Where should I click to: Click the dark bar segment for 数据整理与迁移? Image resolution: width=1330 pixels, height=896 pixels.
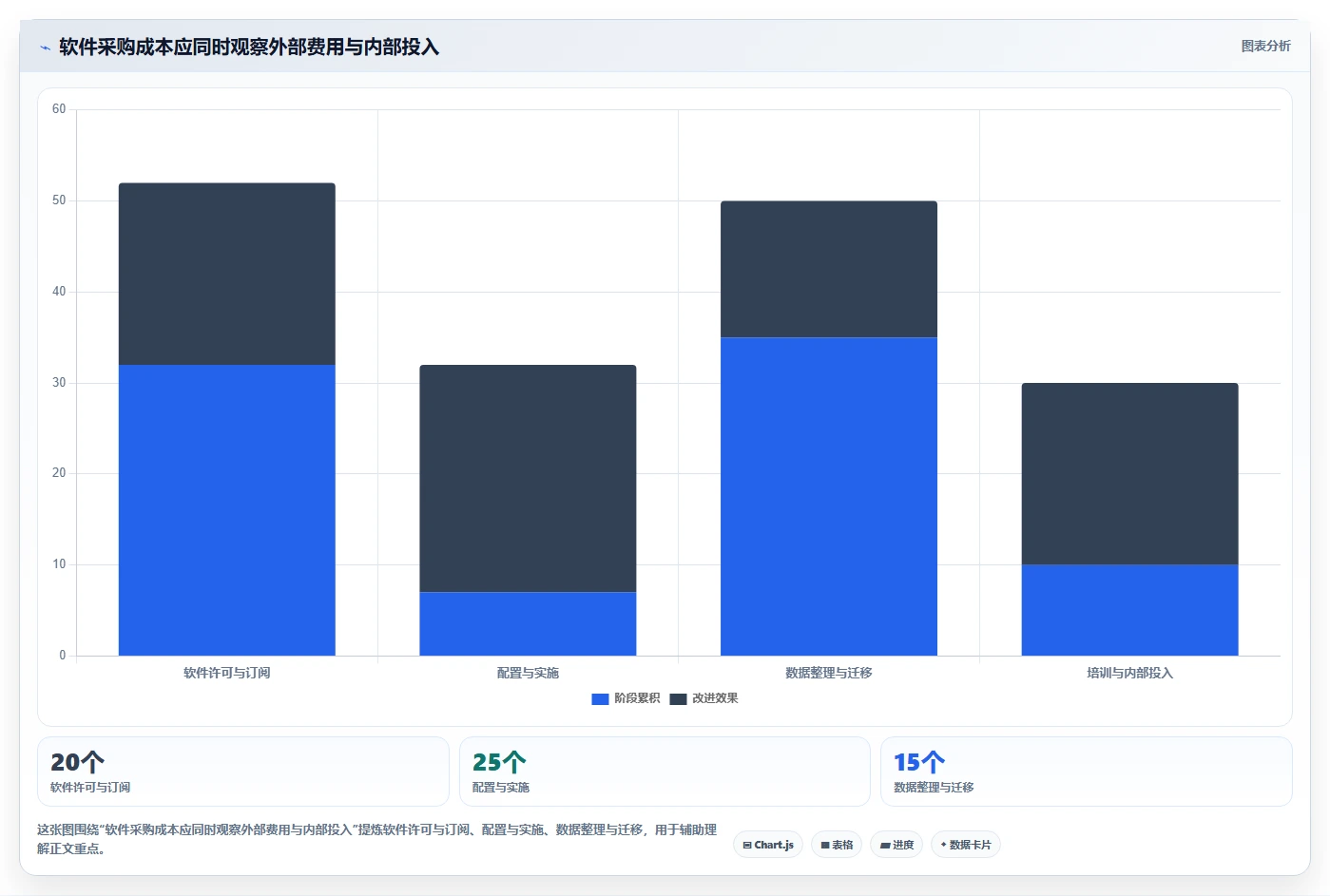coord(829,269)
